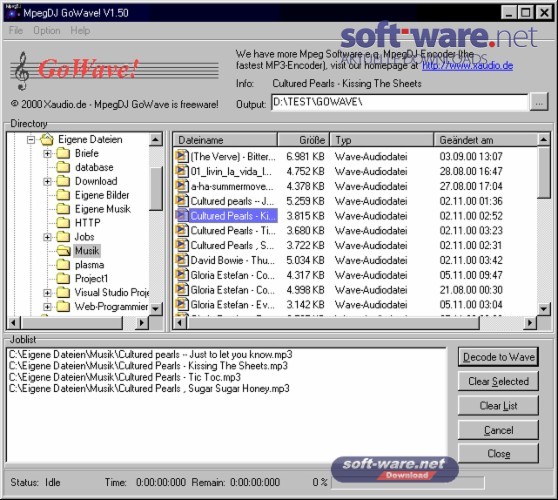Click icon of 3.142 KB Gloria Estefan file
This screenshot has height=500, width=558.
(x=181, y=304)
